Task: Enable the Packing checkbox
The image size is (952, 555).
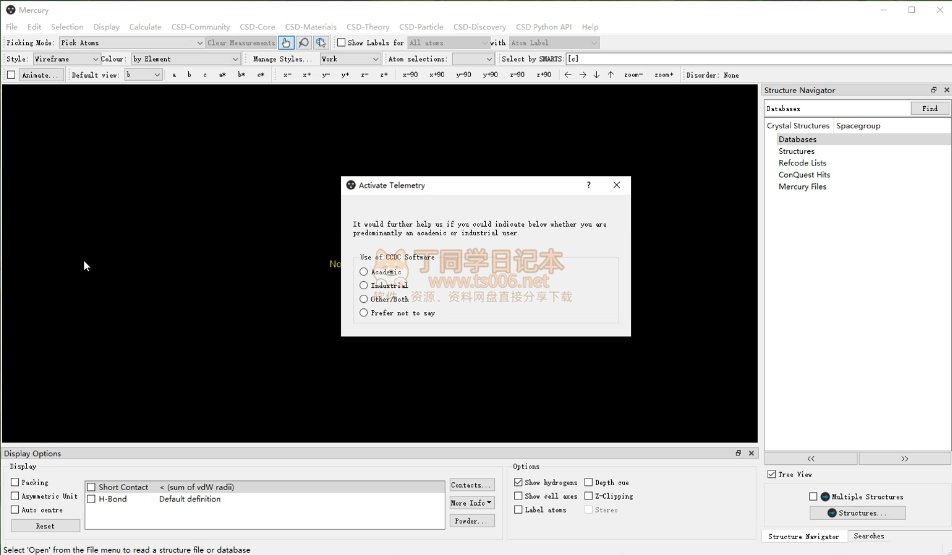Action: point(15,482)
